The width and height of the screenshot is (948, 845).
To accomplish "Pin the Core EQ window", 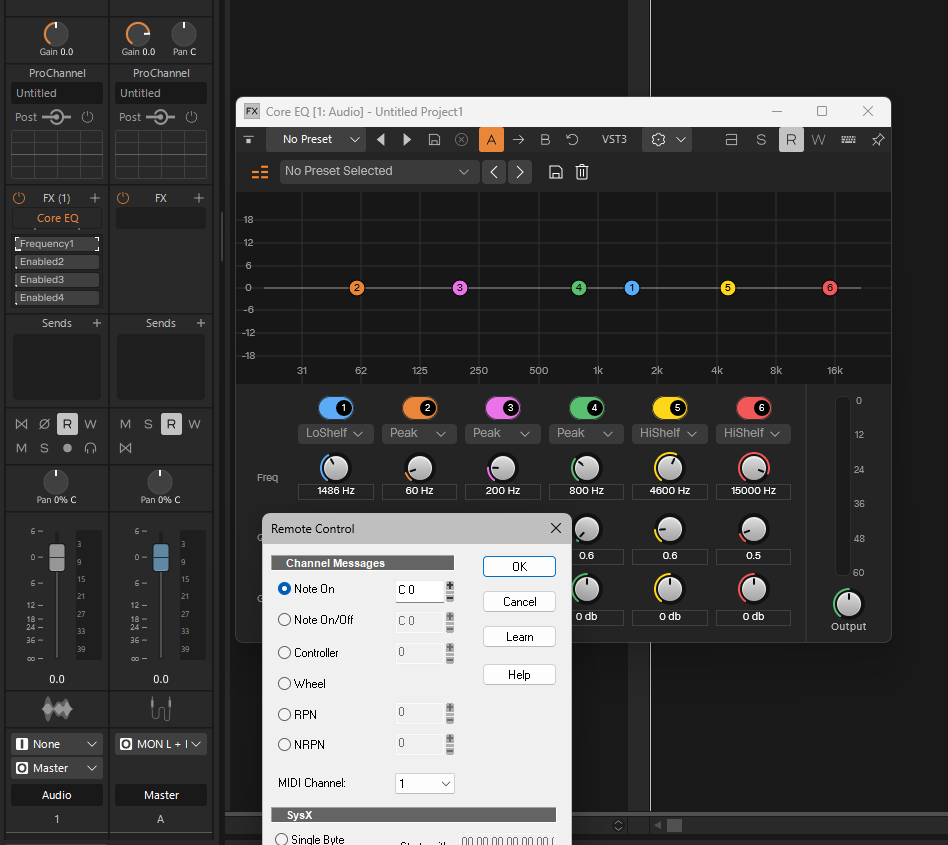I will coord(878,140).
